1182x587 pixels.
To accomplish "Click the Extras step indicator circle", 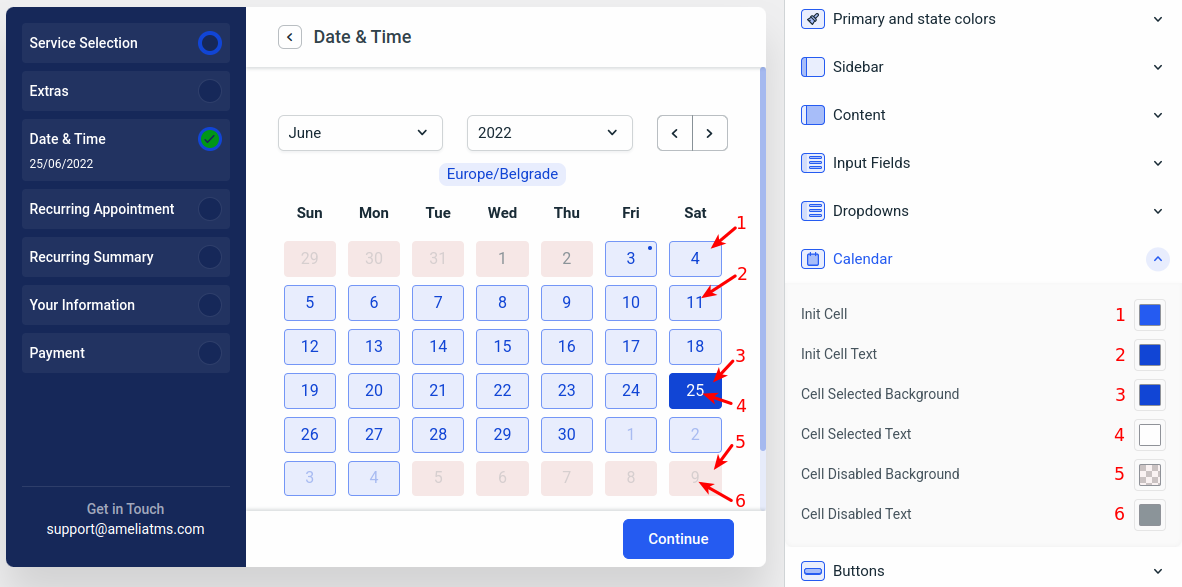I will click(x=209, y=91).
